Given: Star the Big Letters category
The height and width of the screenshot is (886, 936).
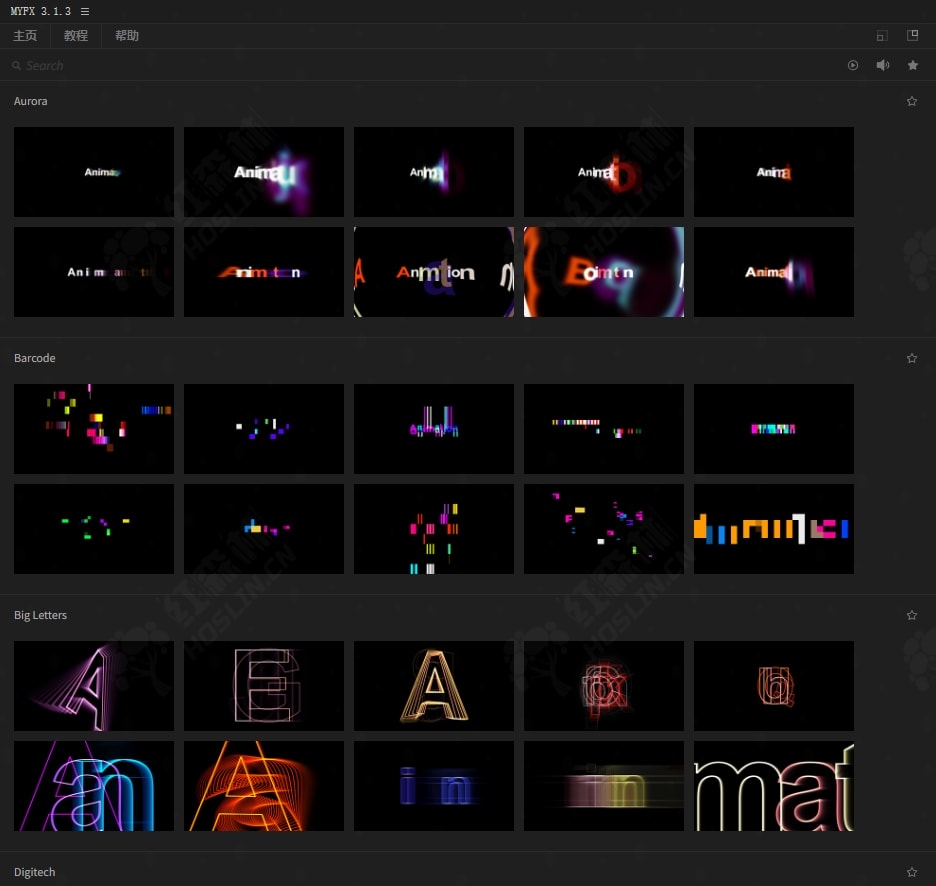Looking at the screenshot, I should pos(912,615).
